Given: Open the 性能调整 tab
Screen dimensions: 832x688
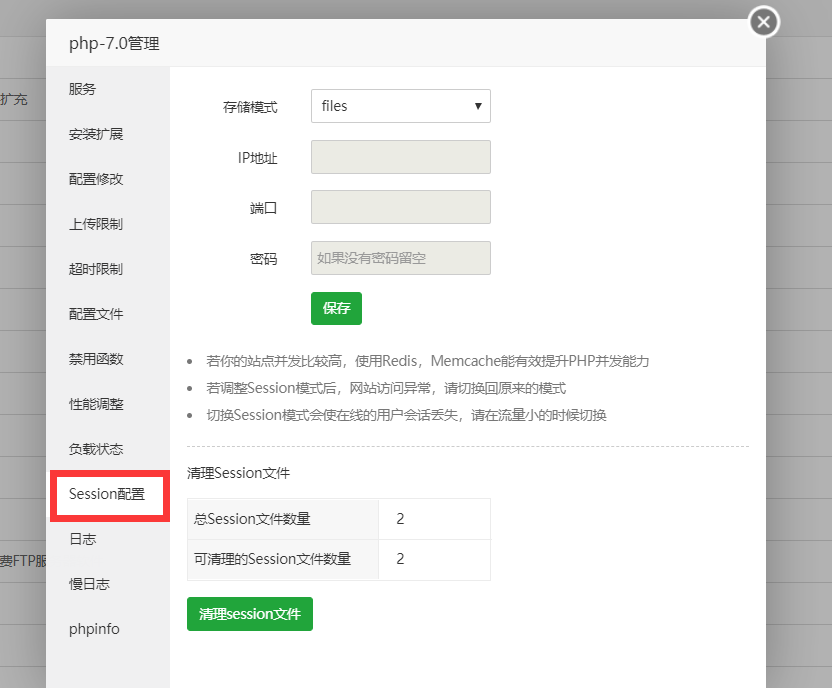Looking at the screenshot, I should tap(96, 404).
